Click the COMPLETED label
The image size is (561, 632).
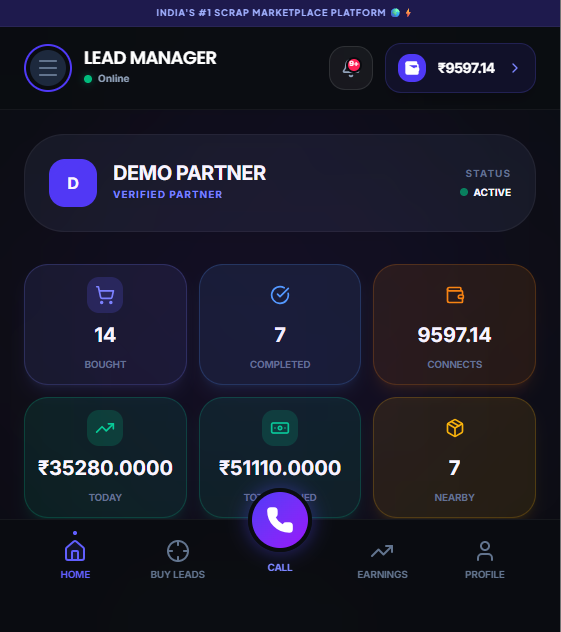(280, 364)
